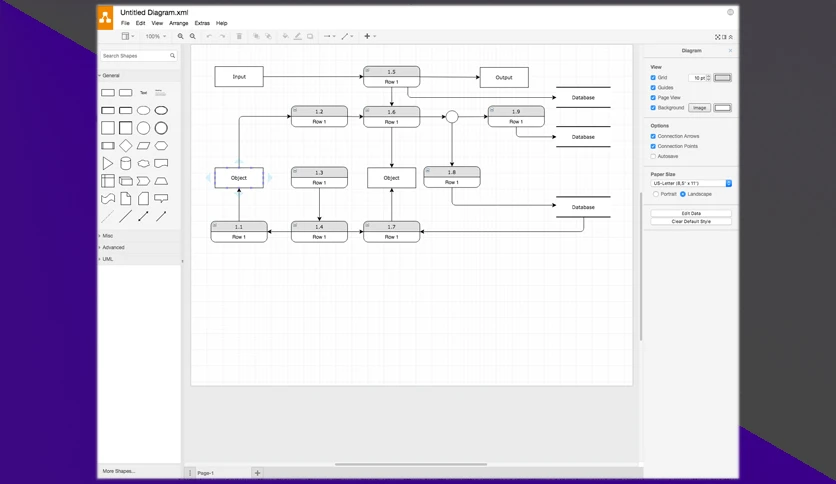Switch to the Page-1 tab
This screenshot has height=484, width=836.
205,473
